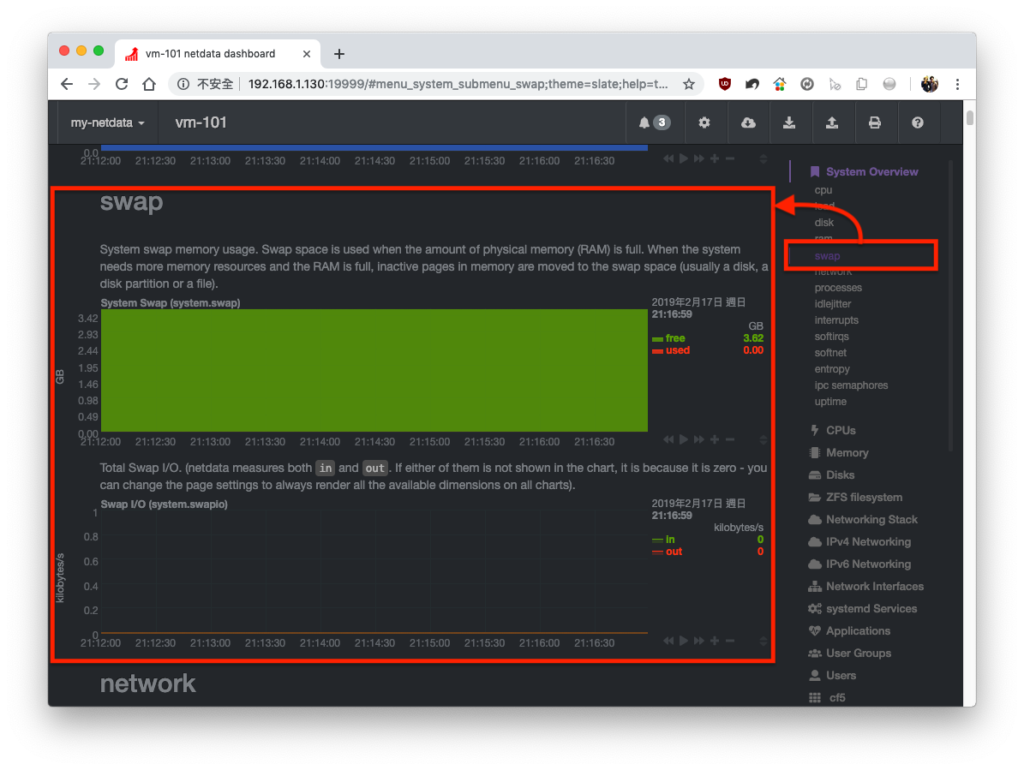Click the export snapshot download icon

tap(789, 123)
